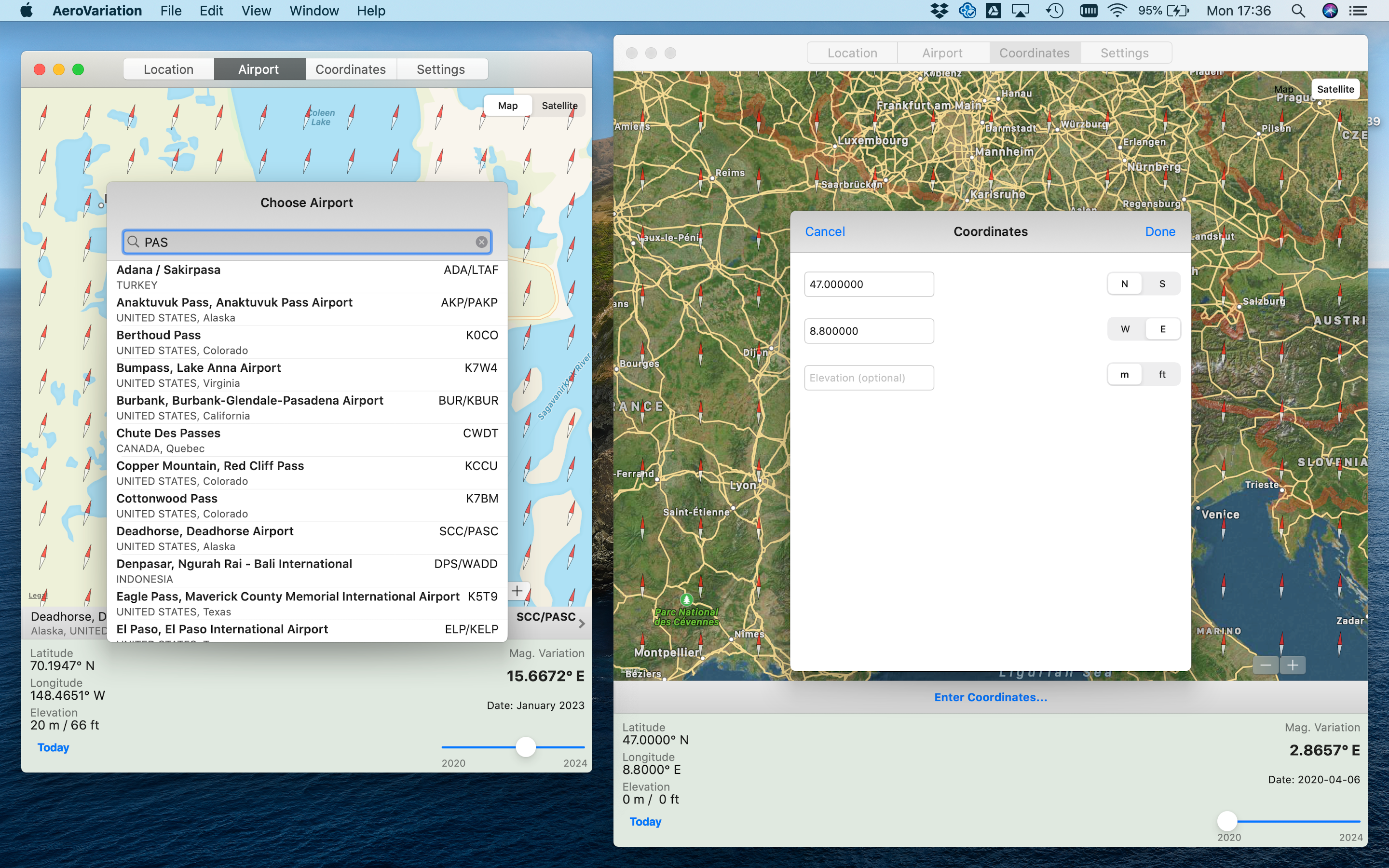Click the date slider in left window
Screen dimensions: 1389x868
tap(513, 747)
